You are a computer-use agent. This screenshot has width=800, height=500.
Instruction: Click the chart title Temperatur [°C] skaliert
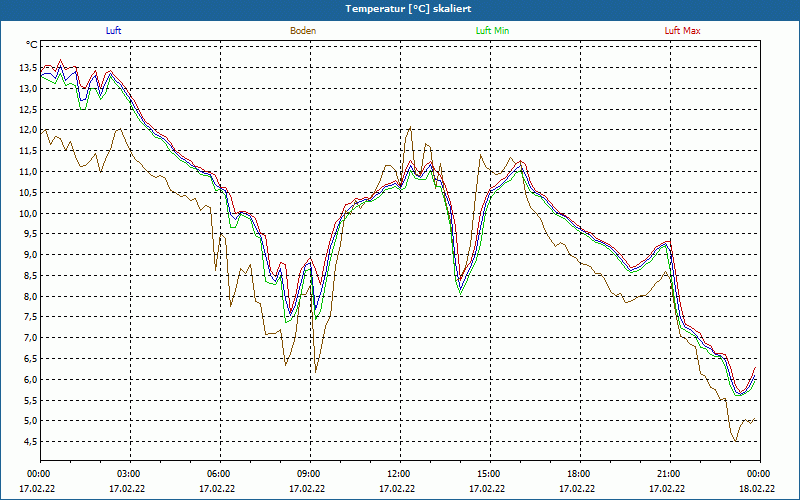[x=400, y=8]
